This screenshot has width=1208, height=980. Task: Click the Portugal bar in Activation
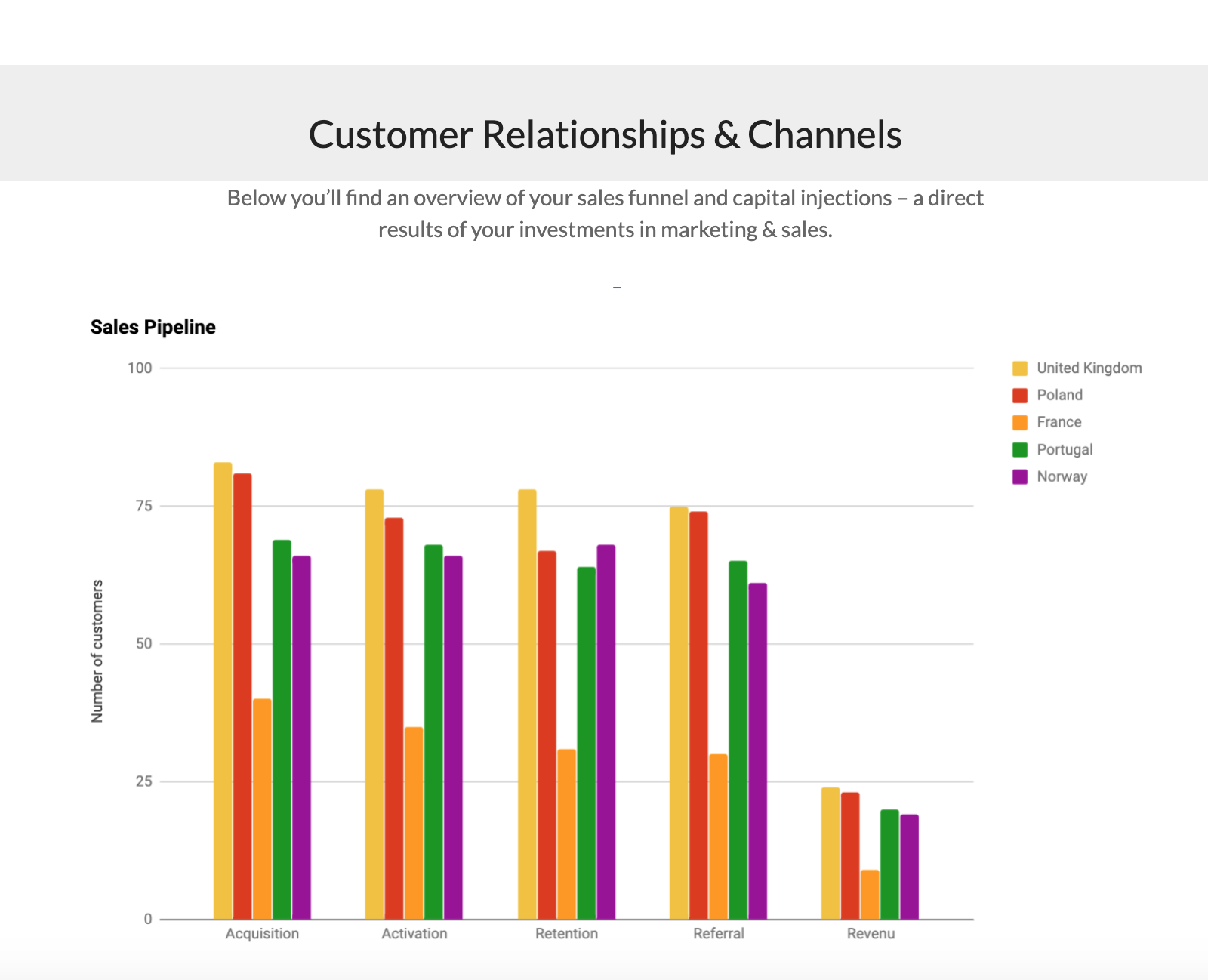coord(433,732)
